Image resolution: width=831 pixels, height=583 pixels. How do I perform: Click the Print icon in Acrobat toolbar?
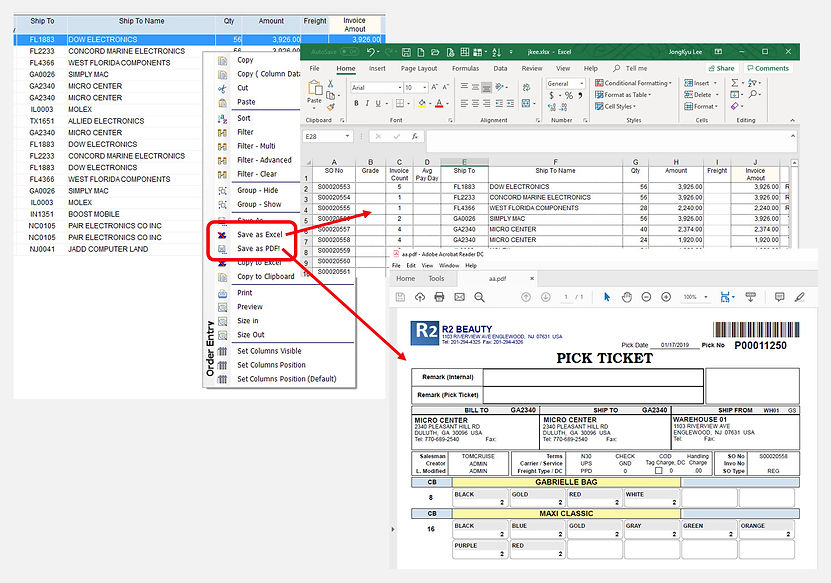439,297
